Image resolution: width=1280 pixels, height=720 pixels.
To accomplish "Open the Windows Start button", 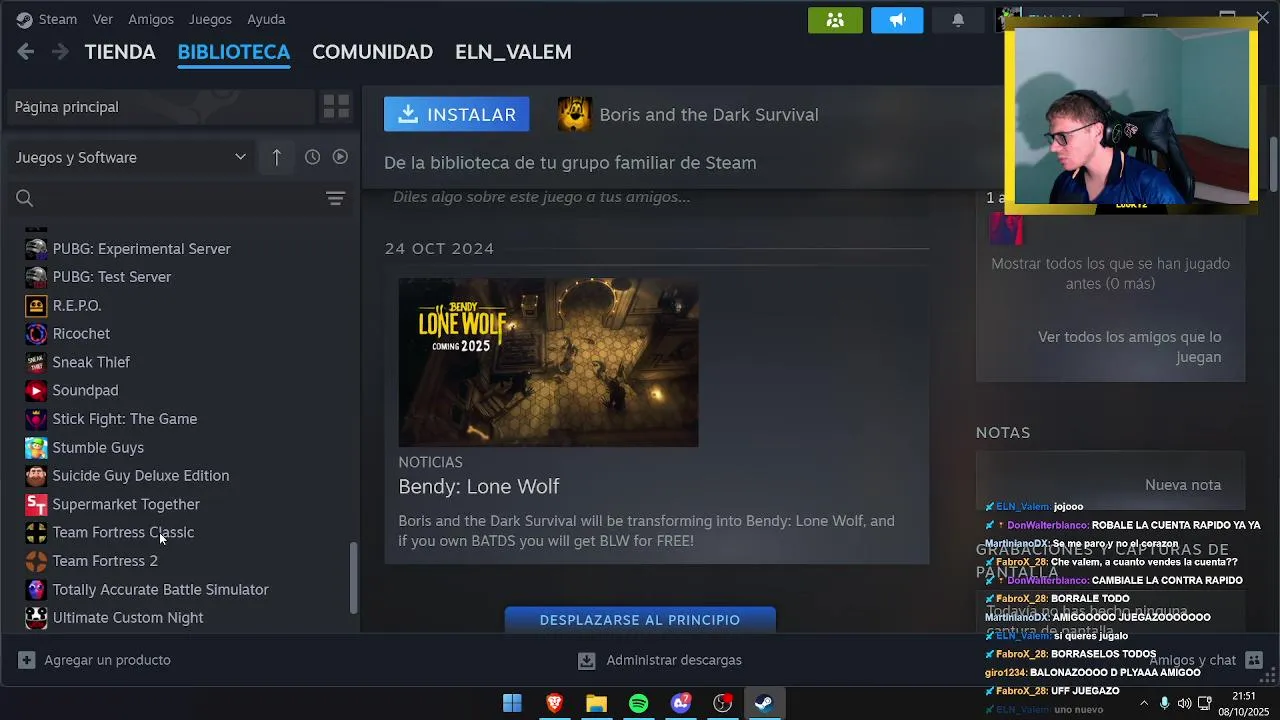I will click(x=512, y=704).
